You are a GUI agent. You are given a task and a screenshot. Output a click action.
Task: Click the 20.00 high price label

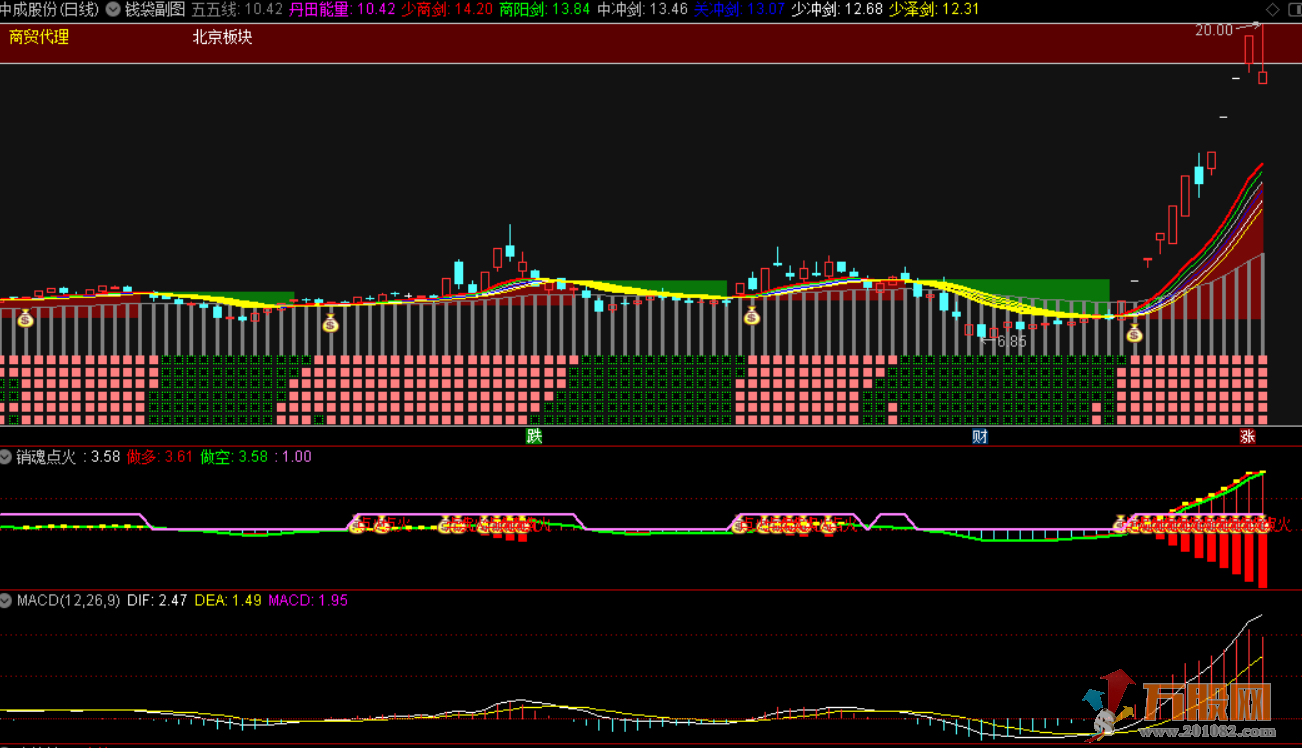coord(1214,30)
